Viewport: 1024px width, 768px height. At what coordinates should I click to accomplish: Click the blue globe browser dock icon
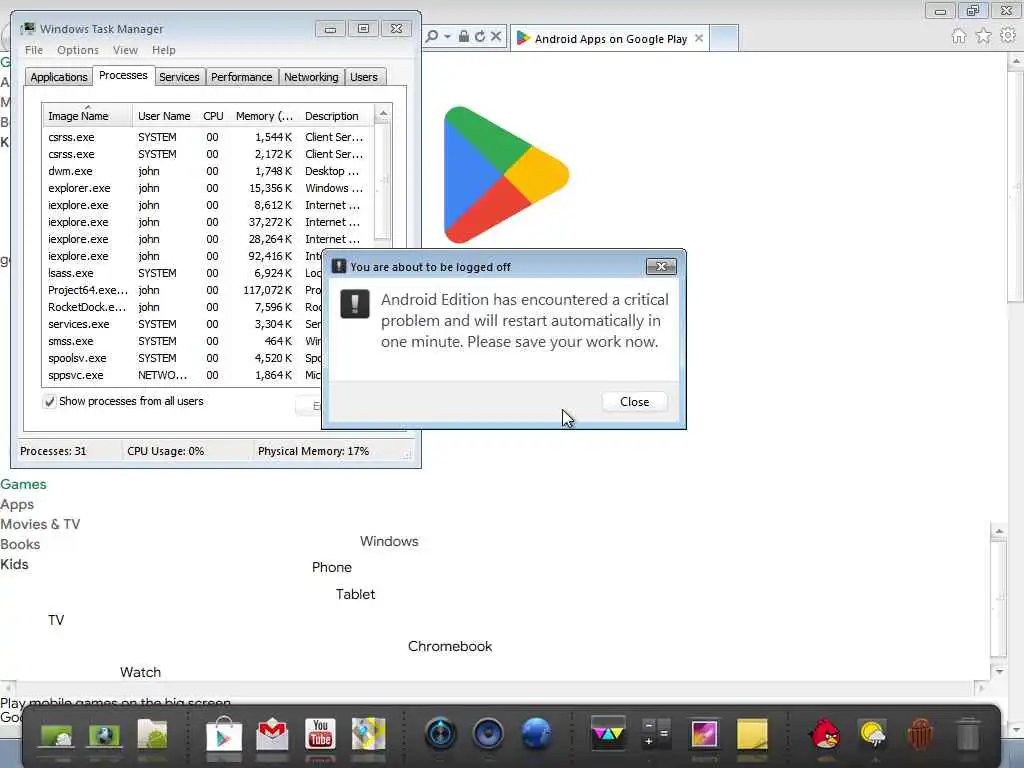click(536, 733)
